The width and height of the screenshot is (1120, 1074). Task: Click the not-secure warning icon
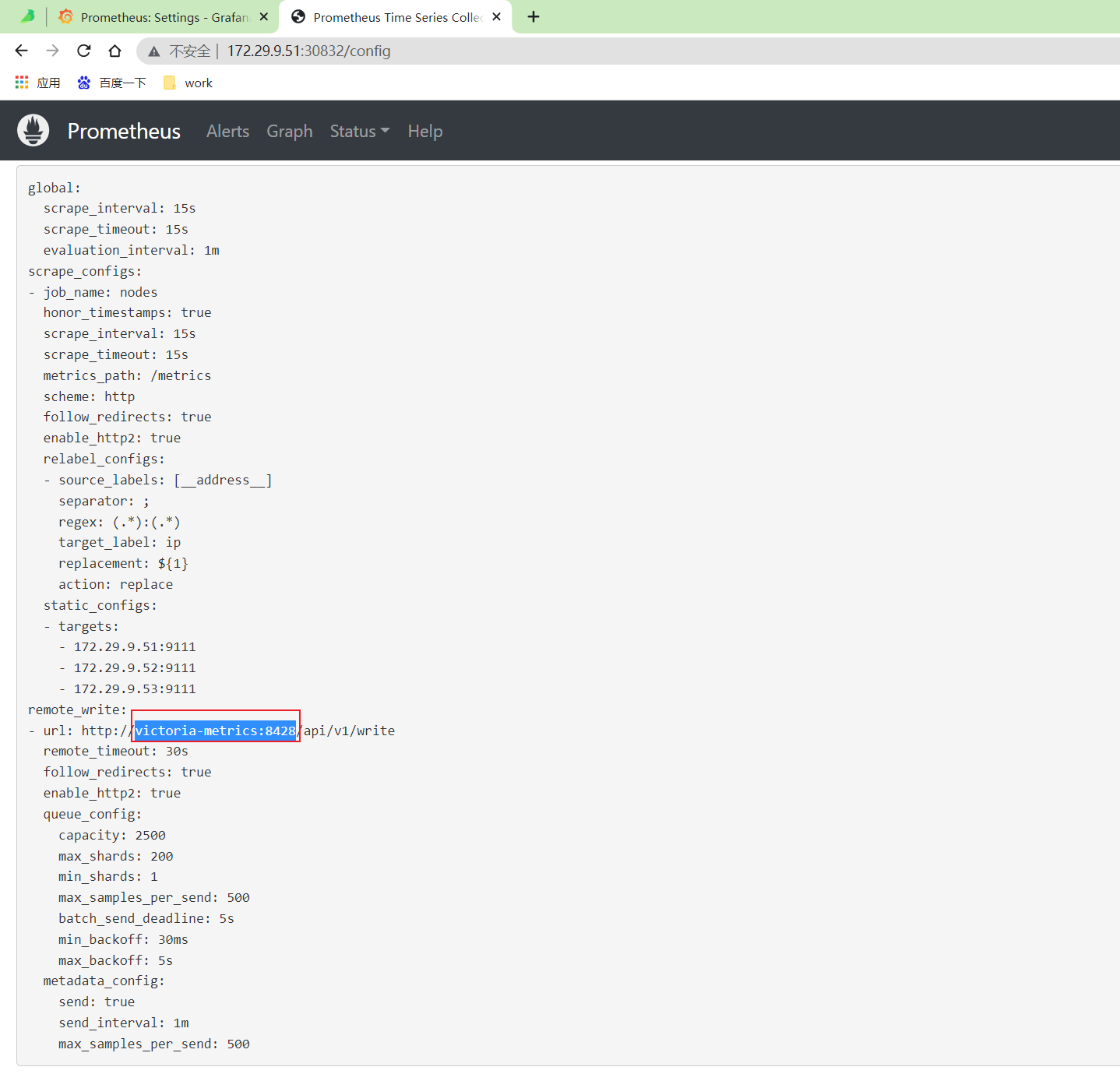[x=154, y=51]
